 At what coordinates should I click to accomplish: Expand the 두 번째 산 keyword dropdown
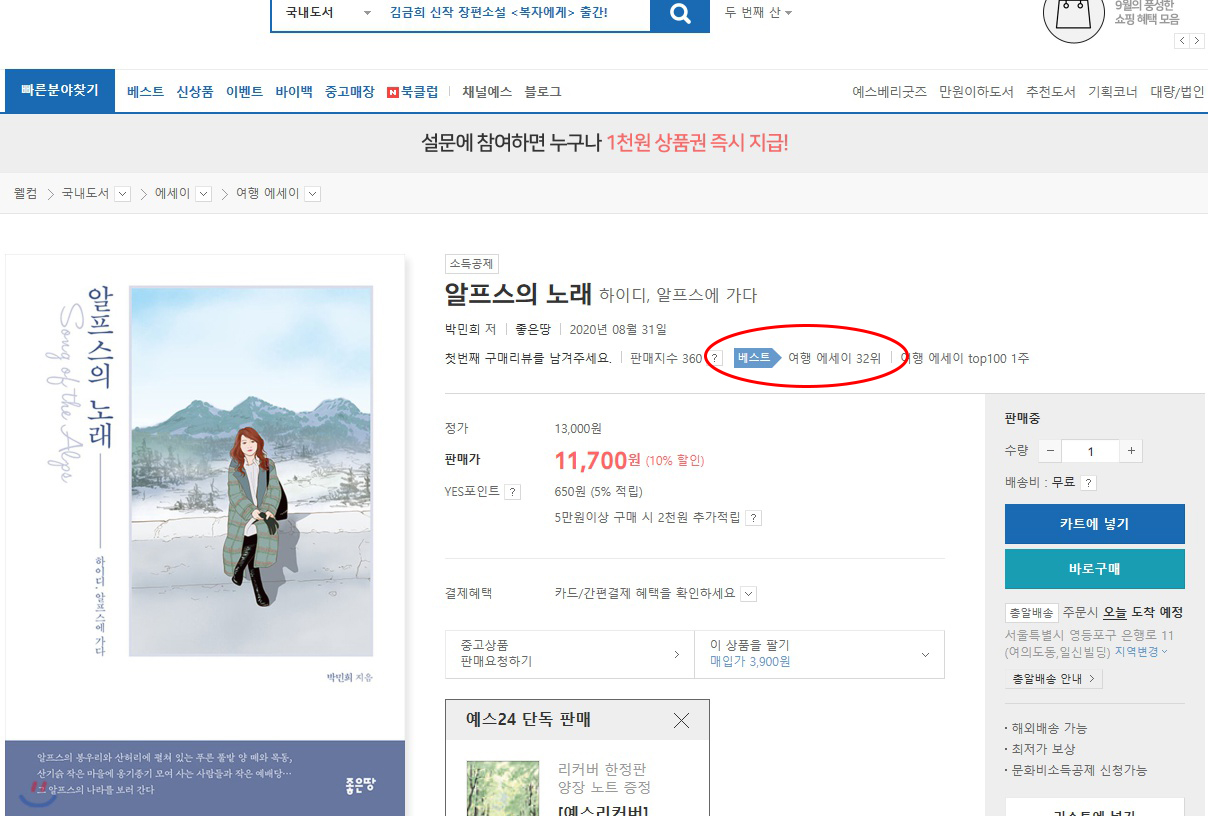(x=758, y=13)
